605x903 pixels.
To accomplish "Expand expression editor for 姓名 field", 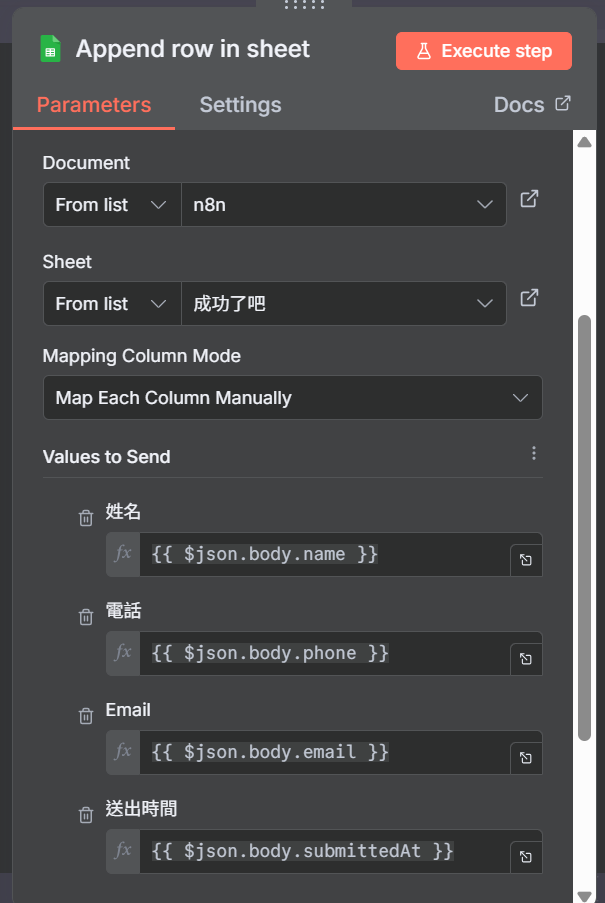I will [x=526, y=561].
